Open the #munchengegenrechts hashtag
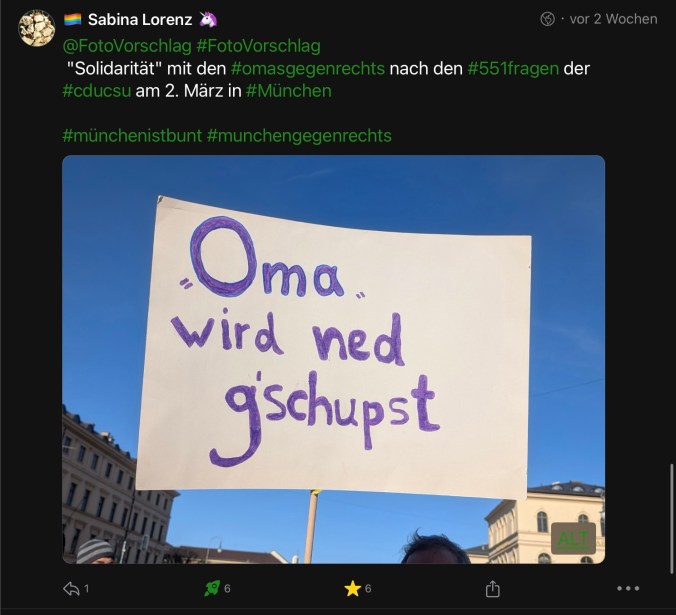 tap(299, 136)
